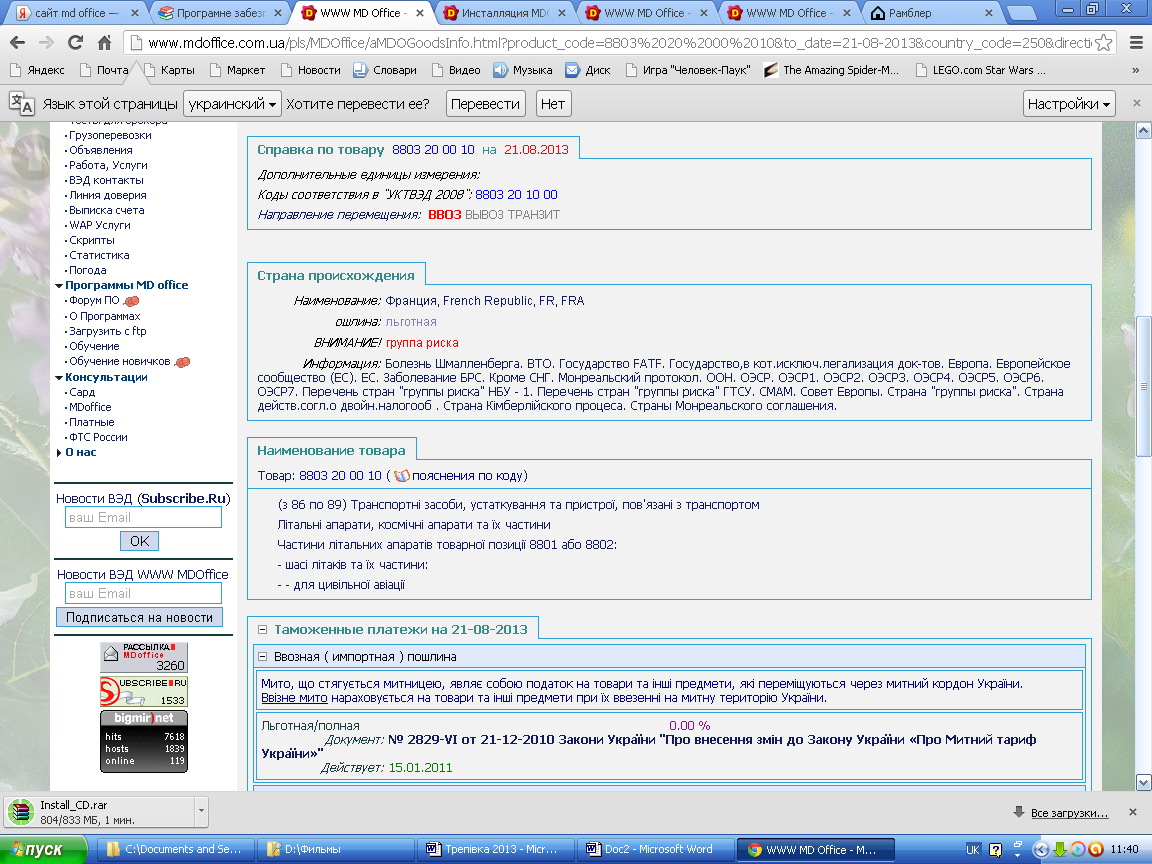Switch to Doc2 Microsoft Word taskbar item
The image size is (1152, 864).
tap(655, 849)
